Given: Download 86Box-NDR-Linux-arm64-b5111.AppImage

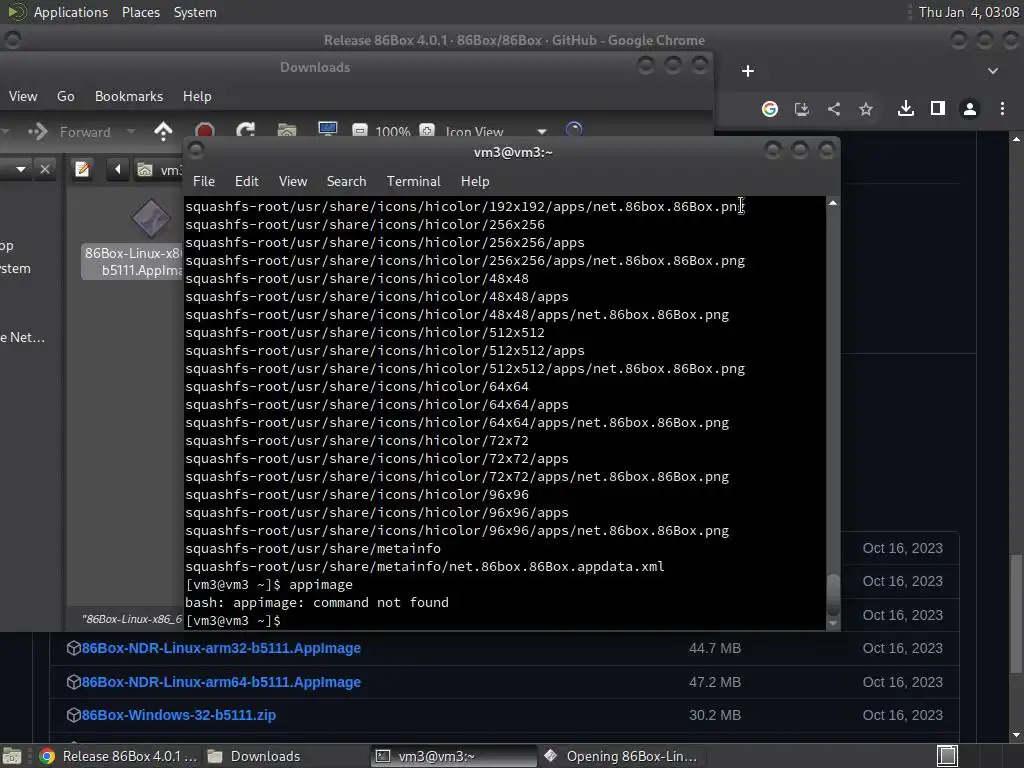Looking at the screenshot, I should tap(221, 682).
